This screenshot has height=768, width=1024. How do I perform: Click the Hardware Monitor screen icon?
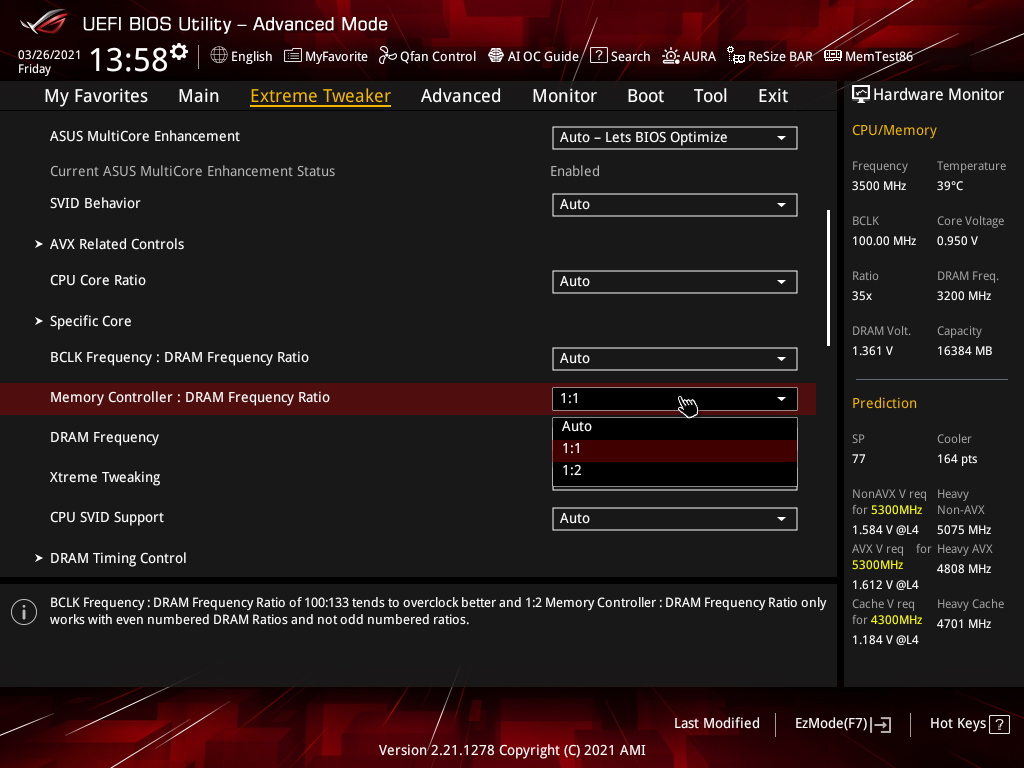tap(861, 95)
